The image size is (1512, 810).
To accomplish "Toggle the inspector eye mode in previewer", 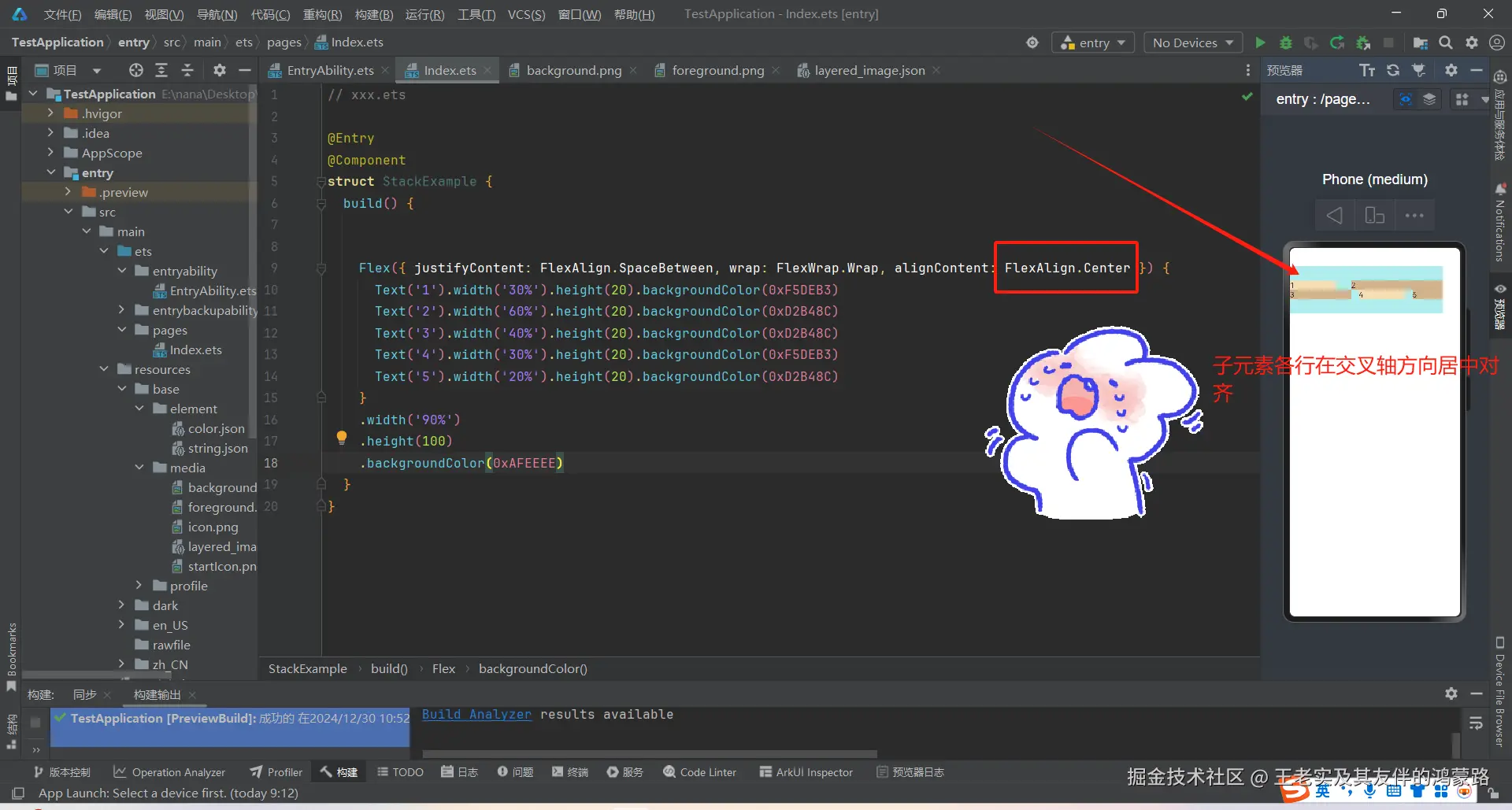I will pyautogui.click(x=1405, y=99).
